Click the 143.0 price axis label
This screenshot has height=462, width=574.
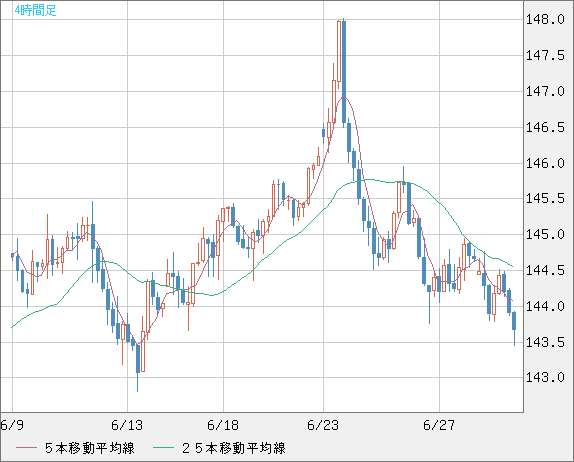click(x=545, y=377)
